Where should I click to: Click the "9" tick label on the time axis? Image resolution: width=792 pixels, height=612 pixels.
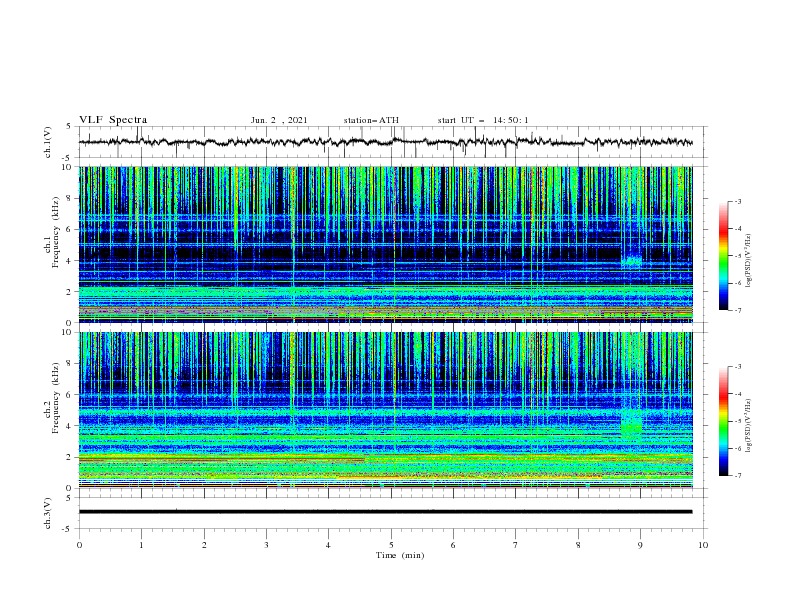(x=640, y=545)
